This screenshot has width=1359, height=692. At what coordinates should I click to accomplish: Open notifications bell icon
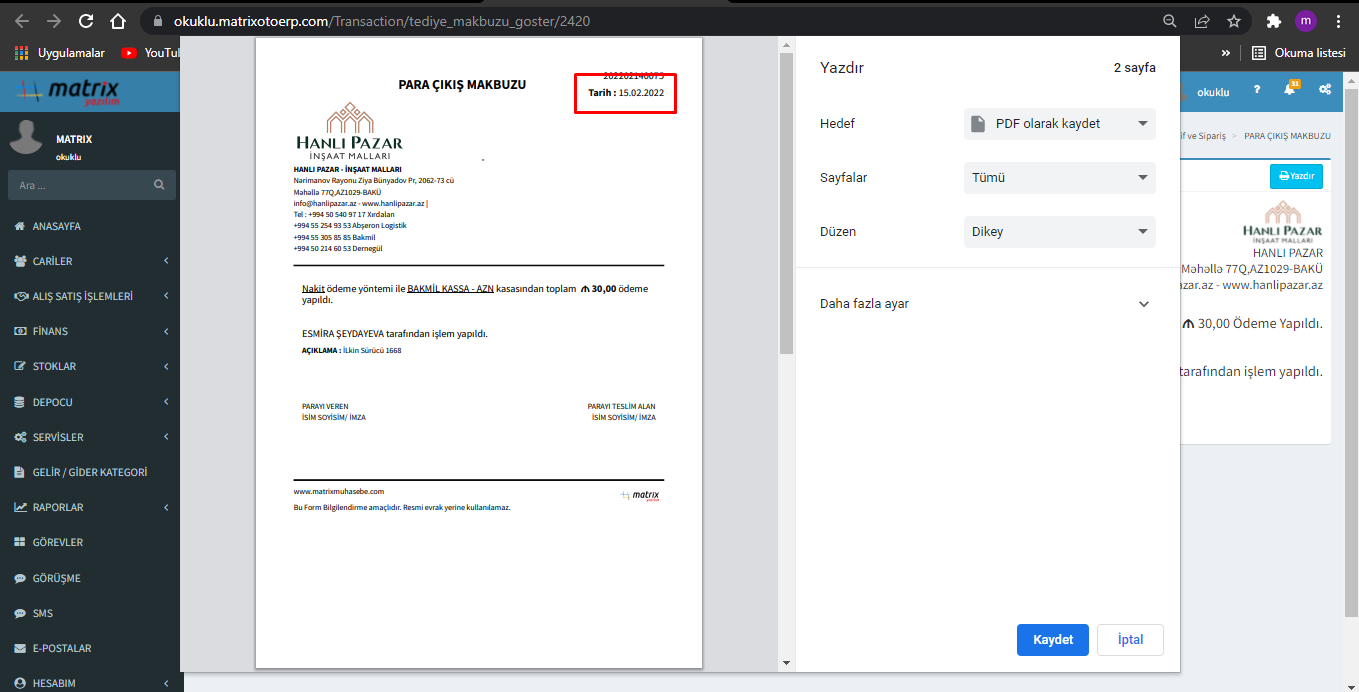(x=1289, y=90)
